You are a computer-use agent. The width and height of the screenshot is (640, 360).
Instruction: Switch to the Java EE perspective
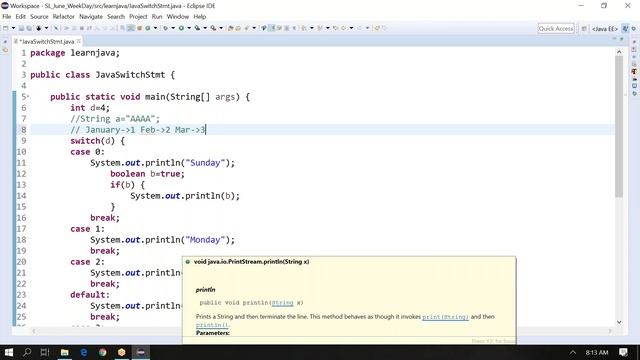(x=605, y=29)
